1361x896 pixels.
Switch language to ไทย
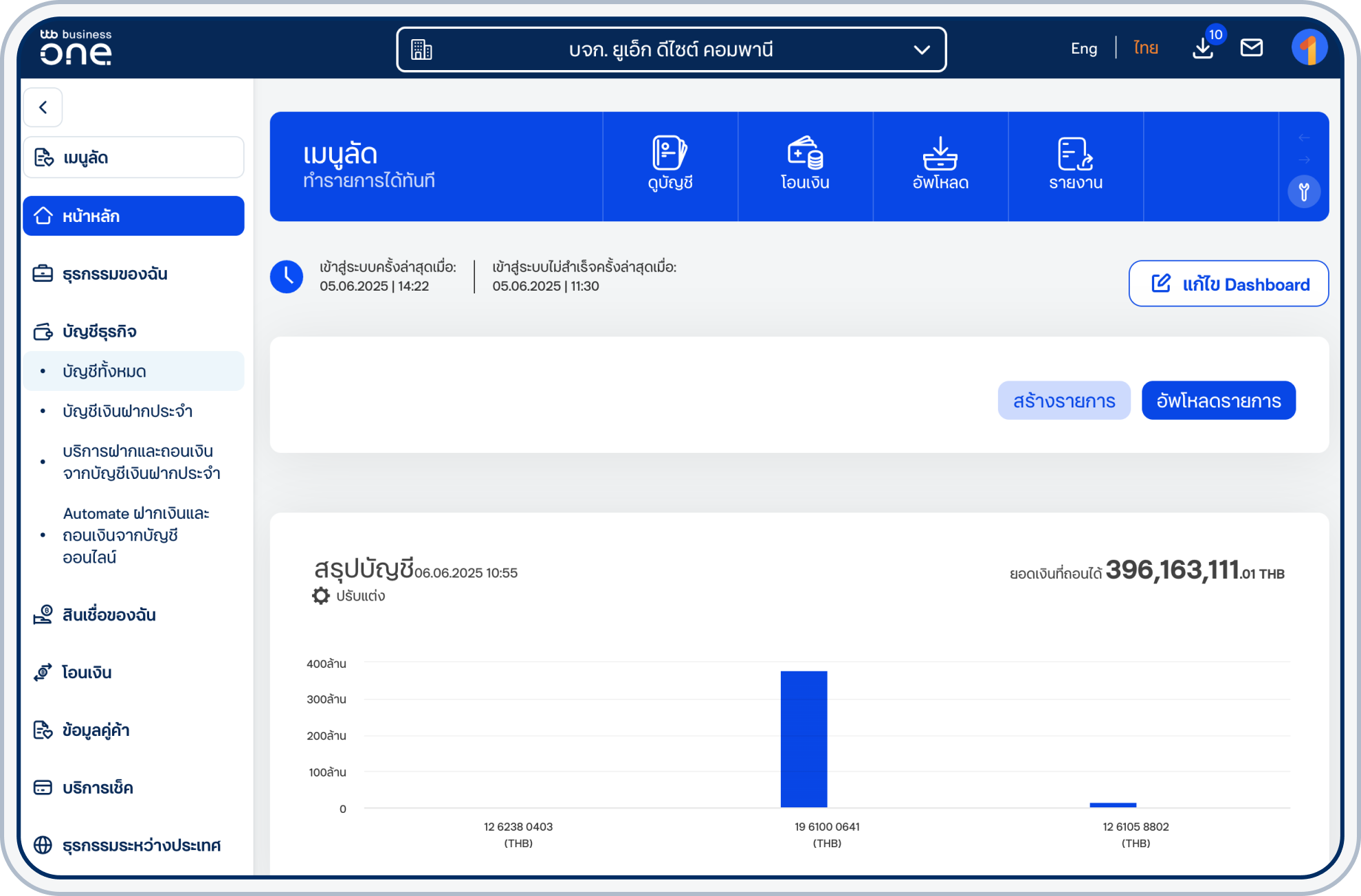(x=1145, y=48)
